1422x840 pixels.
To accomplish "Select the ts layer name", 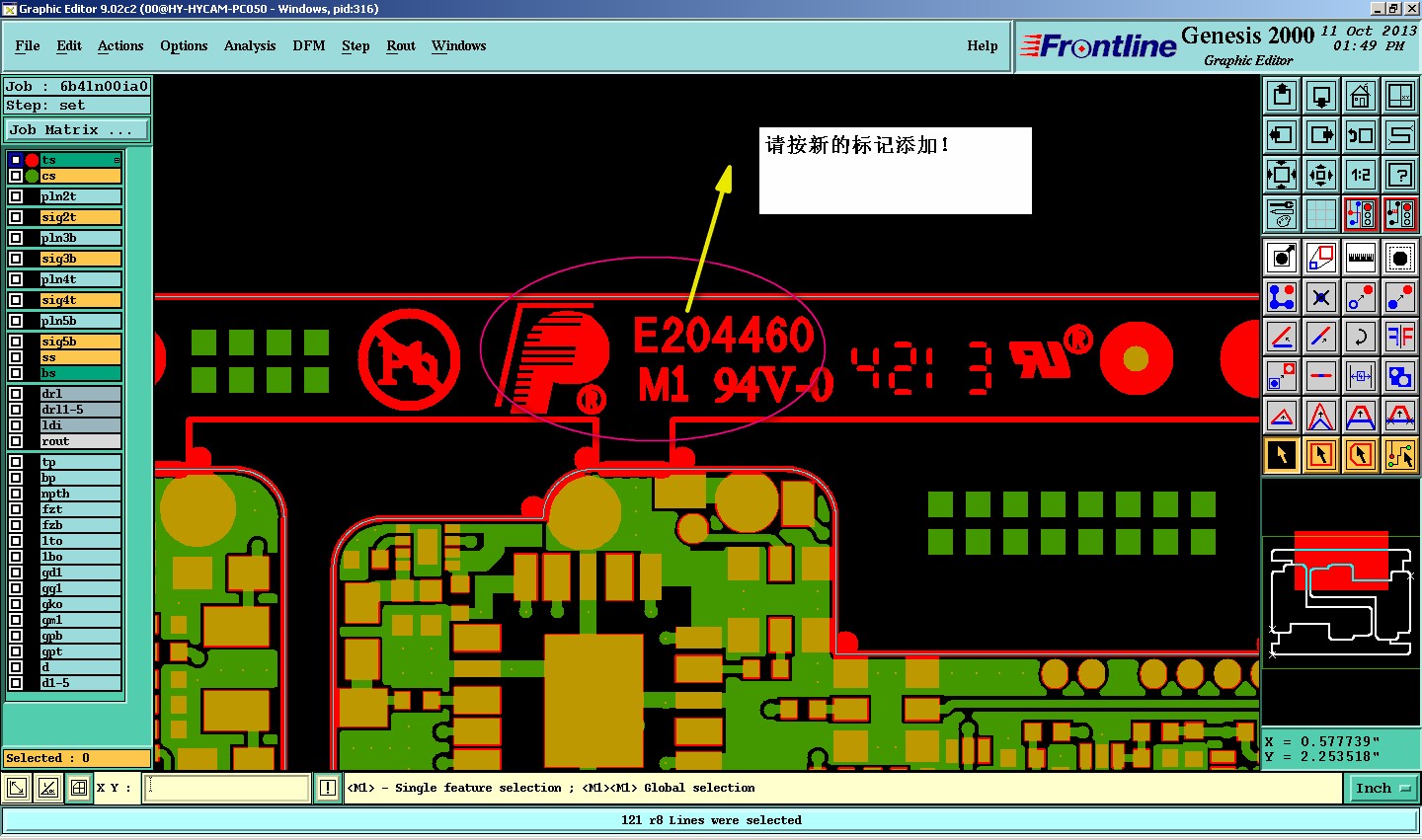I will pos(80,160).
